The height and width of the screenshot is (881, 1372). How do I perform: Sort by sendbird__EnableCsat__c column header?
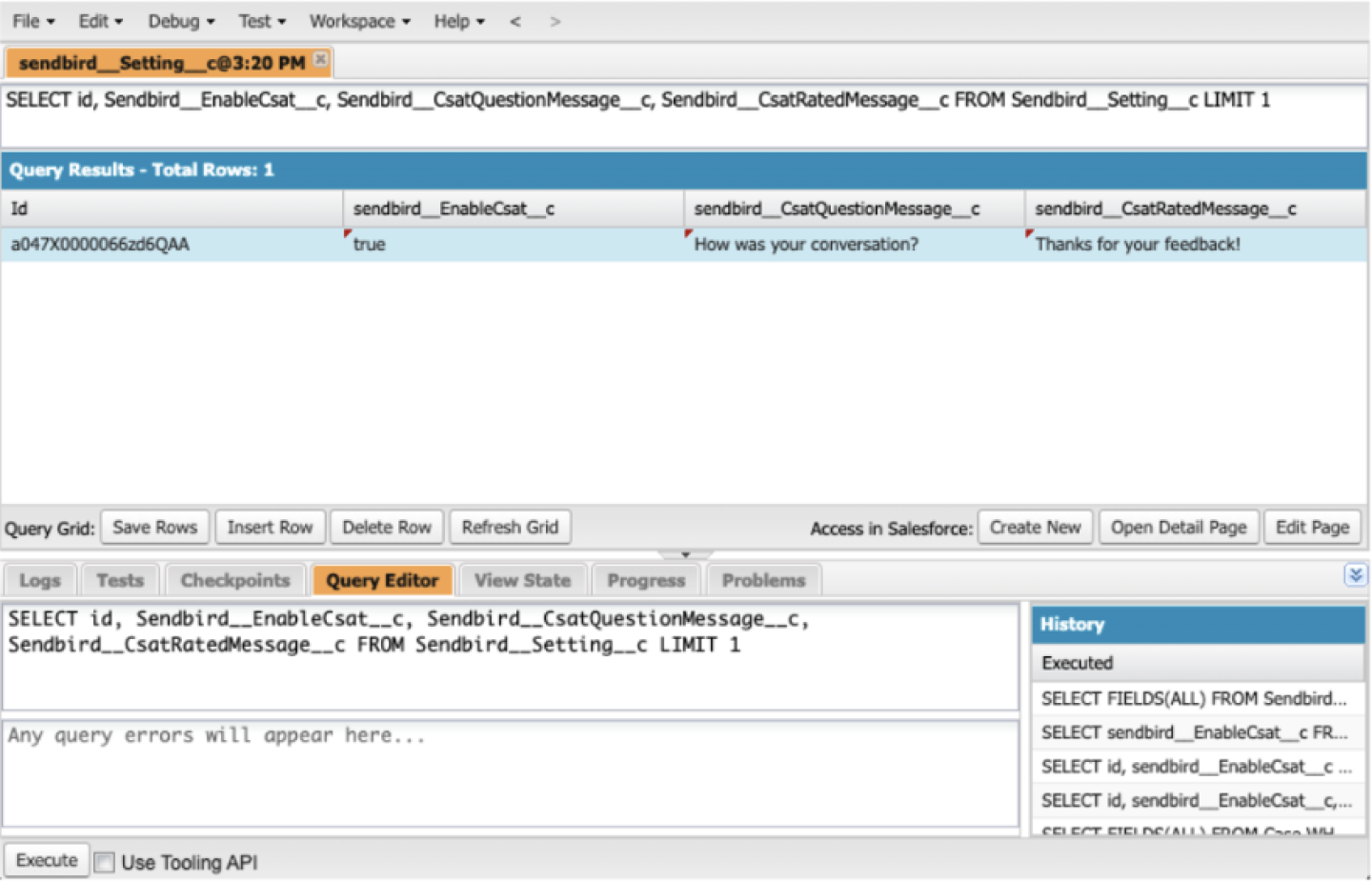pos(514,209)
